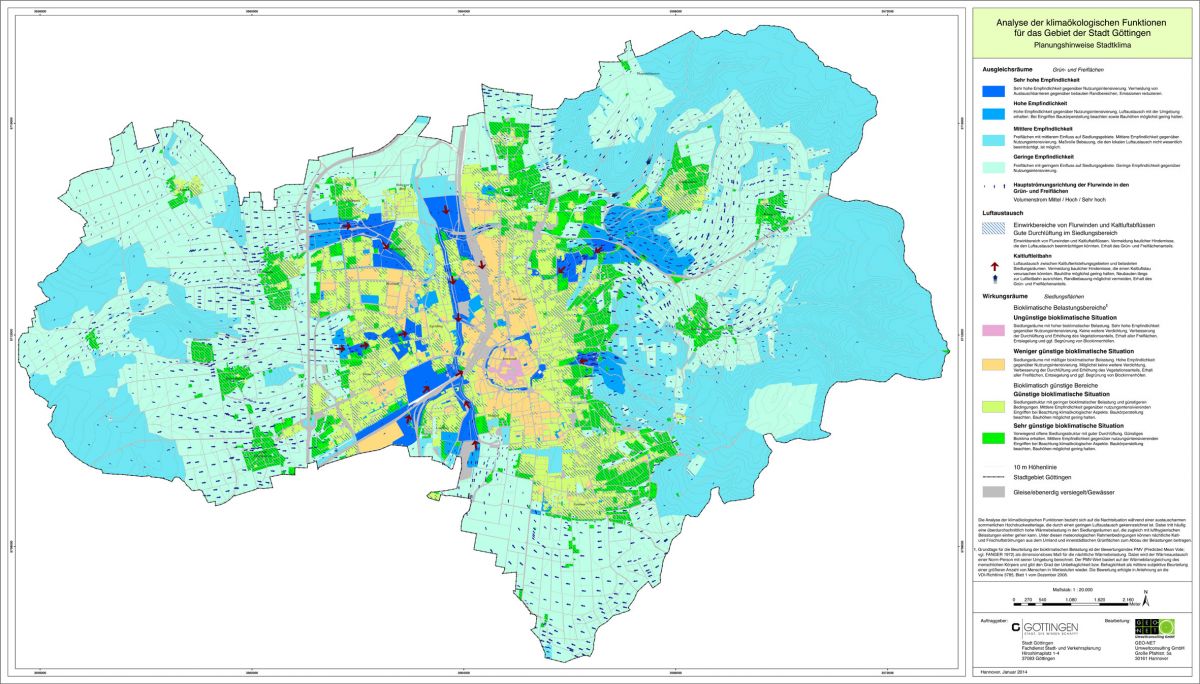Click the 'Bioklimatisch günstige Bereiche' label
Image resolution: width=1200 pixels, height=684 pixels.
click(1056, 385)
